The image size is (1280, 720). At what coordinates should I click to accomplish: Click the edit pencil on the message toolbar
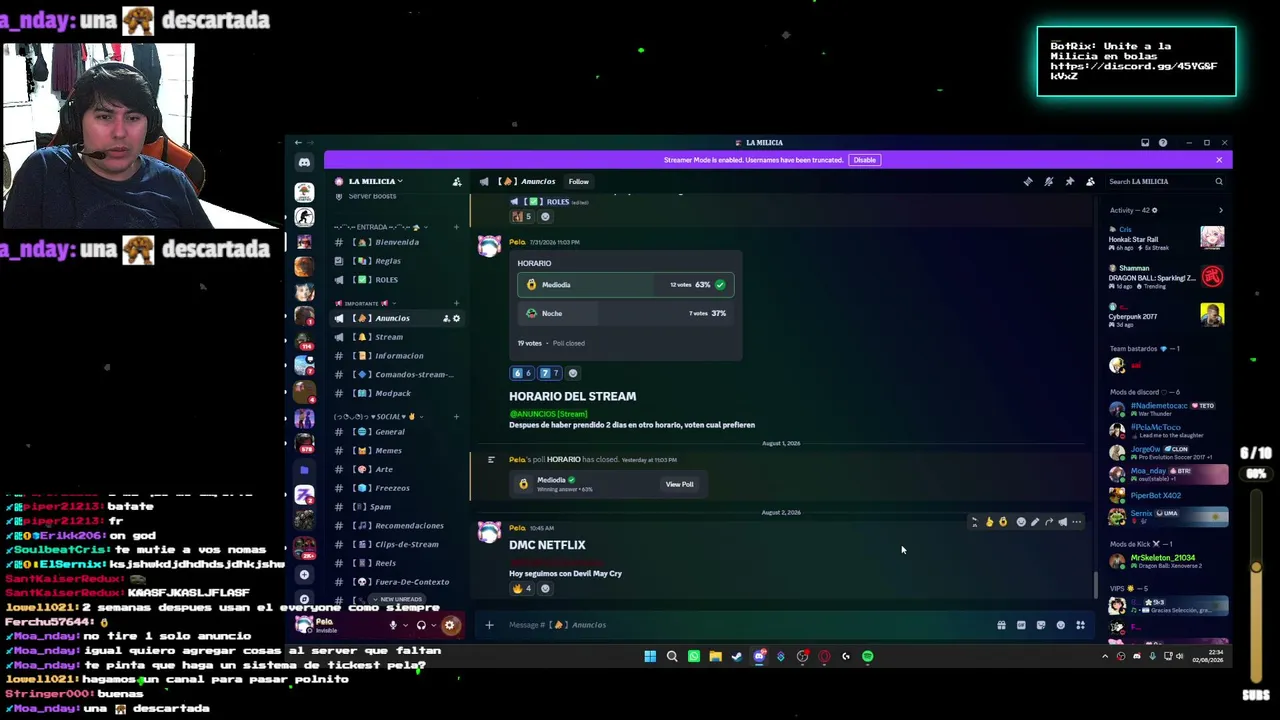point(1035,522)
